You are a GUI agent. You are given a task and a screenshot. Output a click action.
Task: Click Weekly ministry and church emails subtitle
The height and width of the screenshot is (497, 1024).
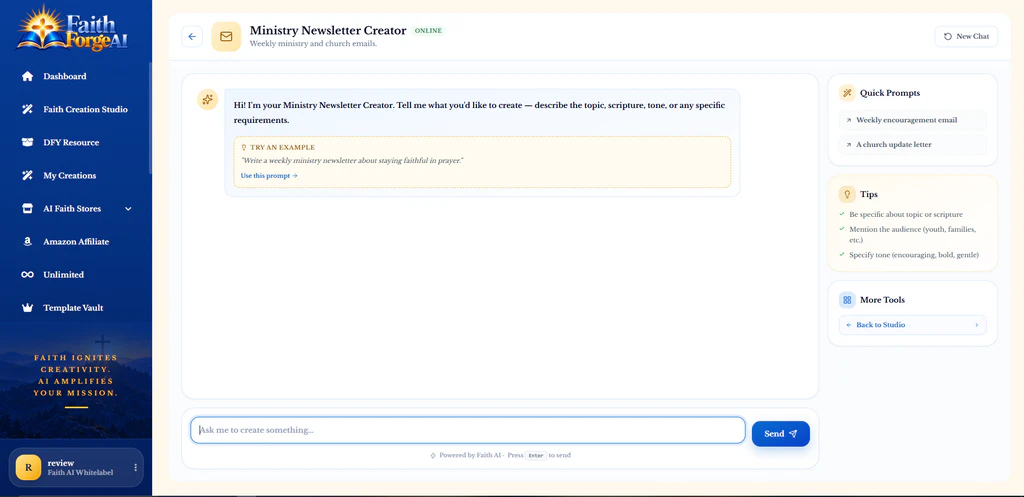coord(313,44)
